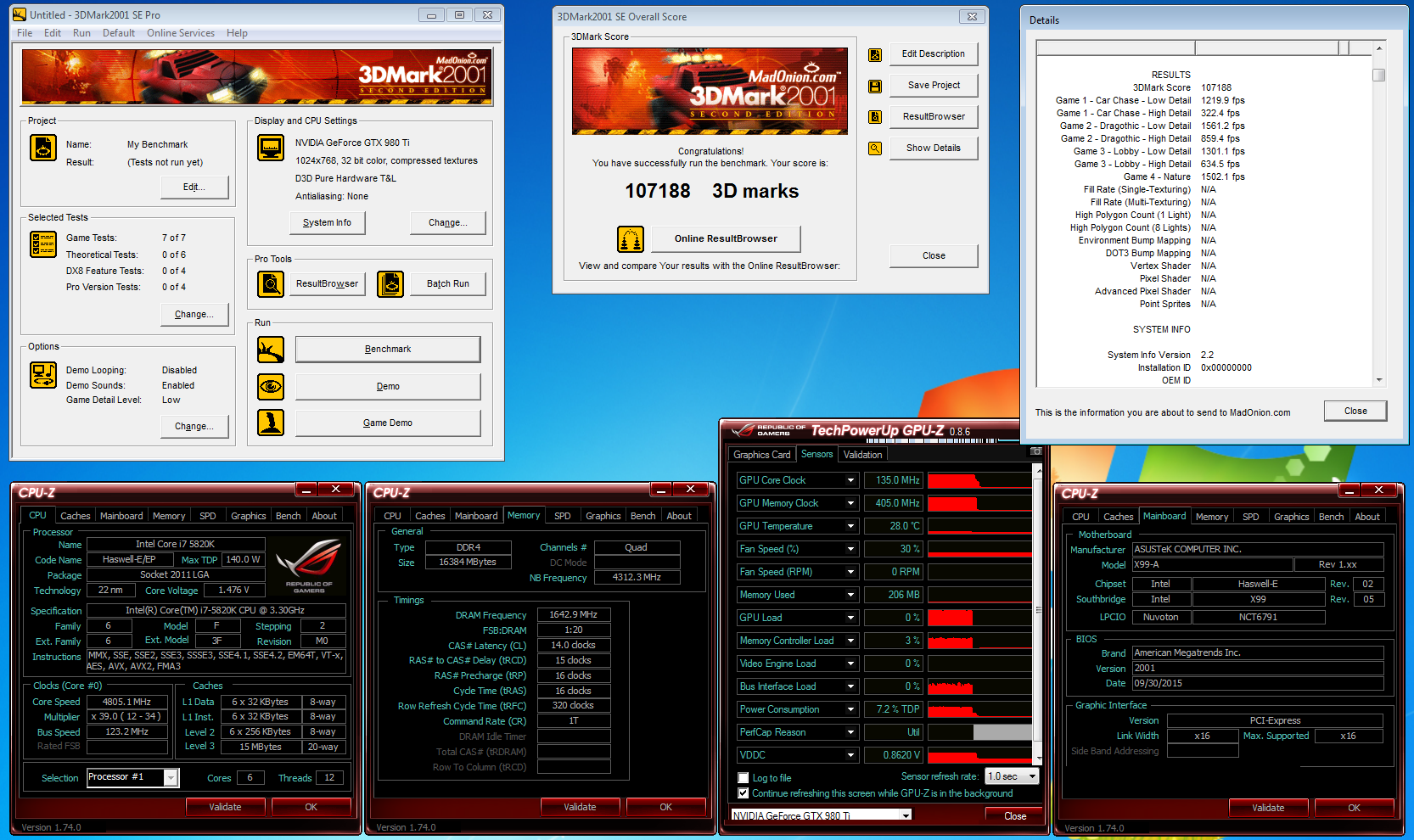Viewport: 1414px width, 840px height.
Task: Open the Online Services menu
Action: pos(181,33)
